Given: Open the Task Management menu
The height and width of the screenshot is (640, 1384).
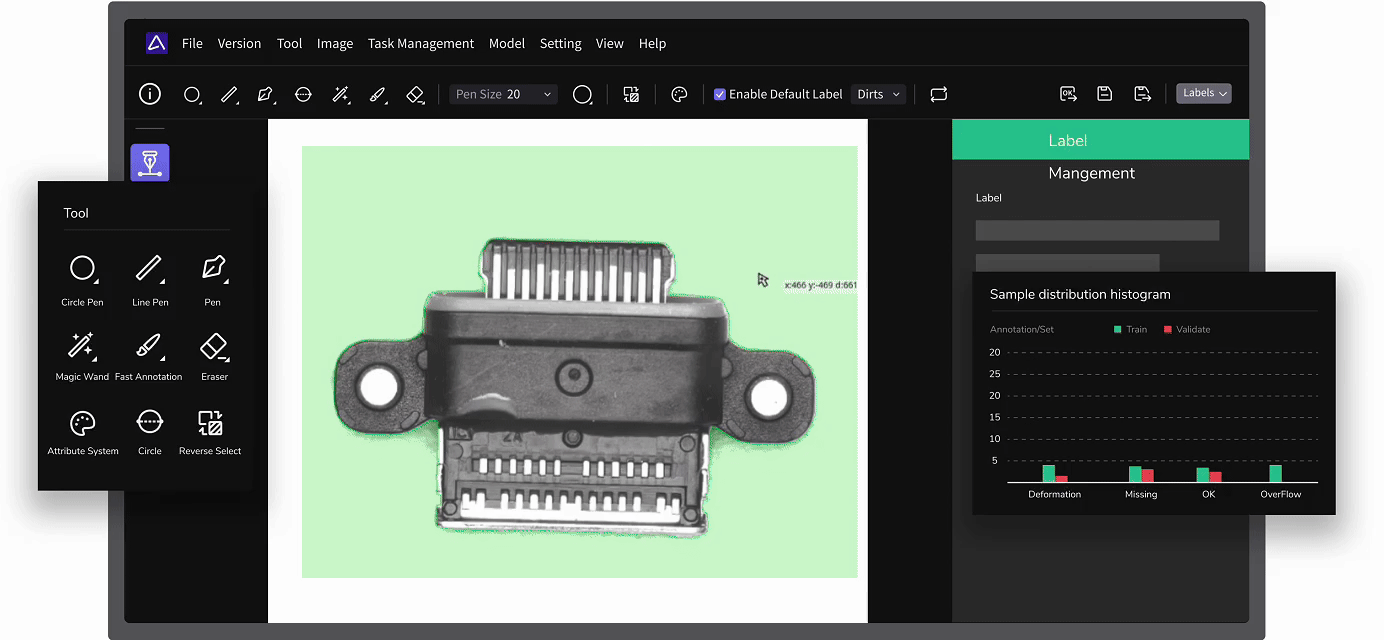Looking at the screenshot, I should click(420, 44).
